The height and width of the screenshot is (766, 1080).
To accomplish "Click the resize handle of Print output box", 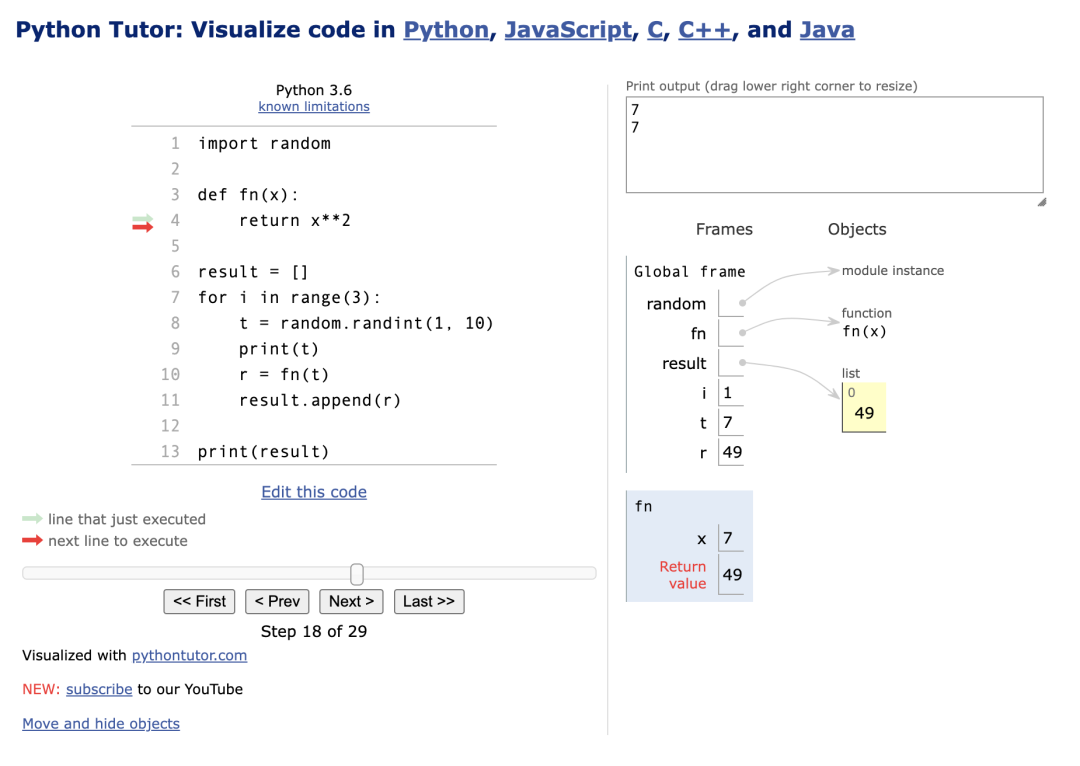I will pos(1042,202).
